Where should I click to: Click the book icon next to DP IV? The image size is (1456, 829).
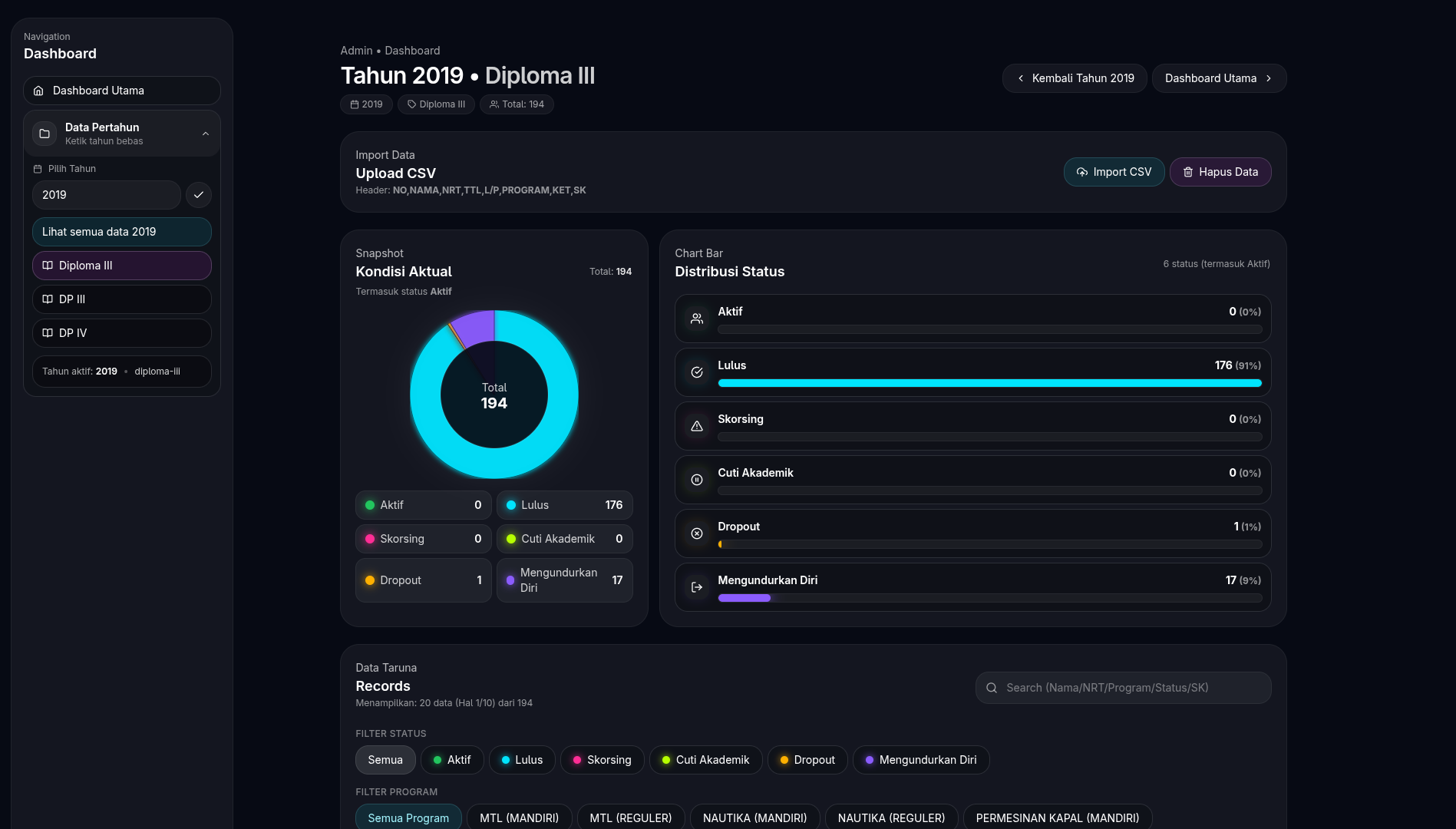48,333
